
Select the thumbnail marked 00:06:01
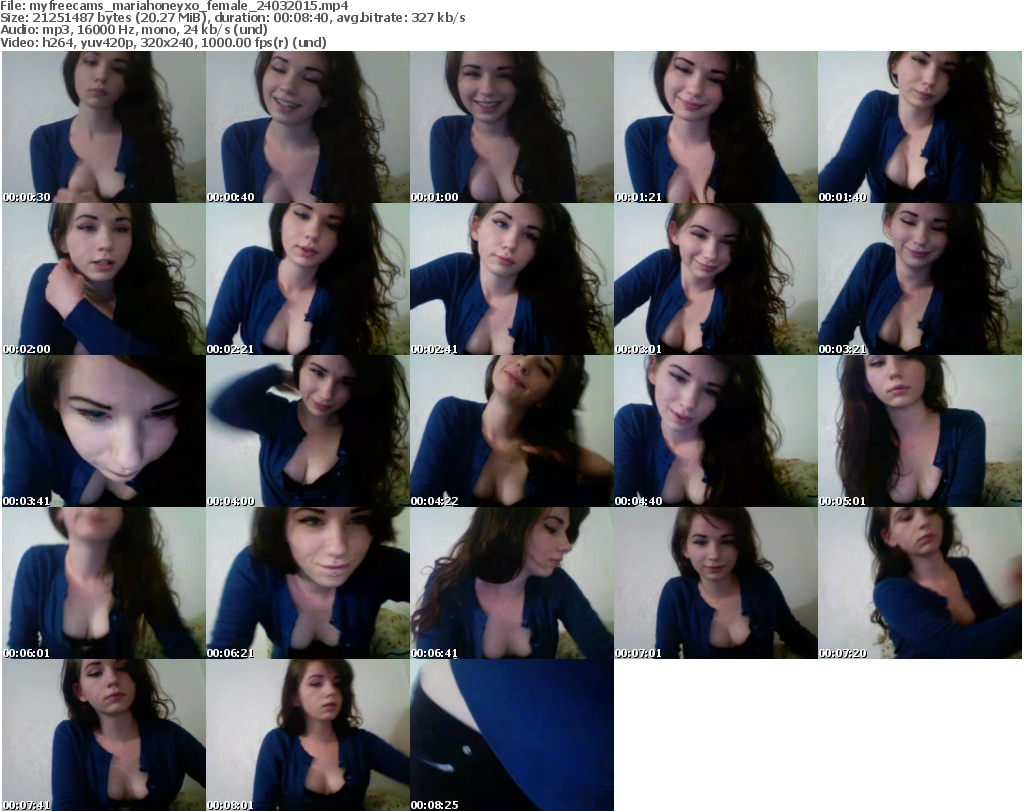(104, 583)
